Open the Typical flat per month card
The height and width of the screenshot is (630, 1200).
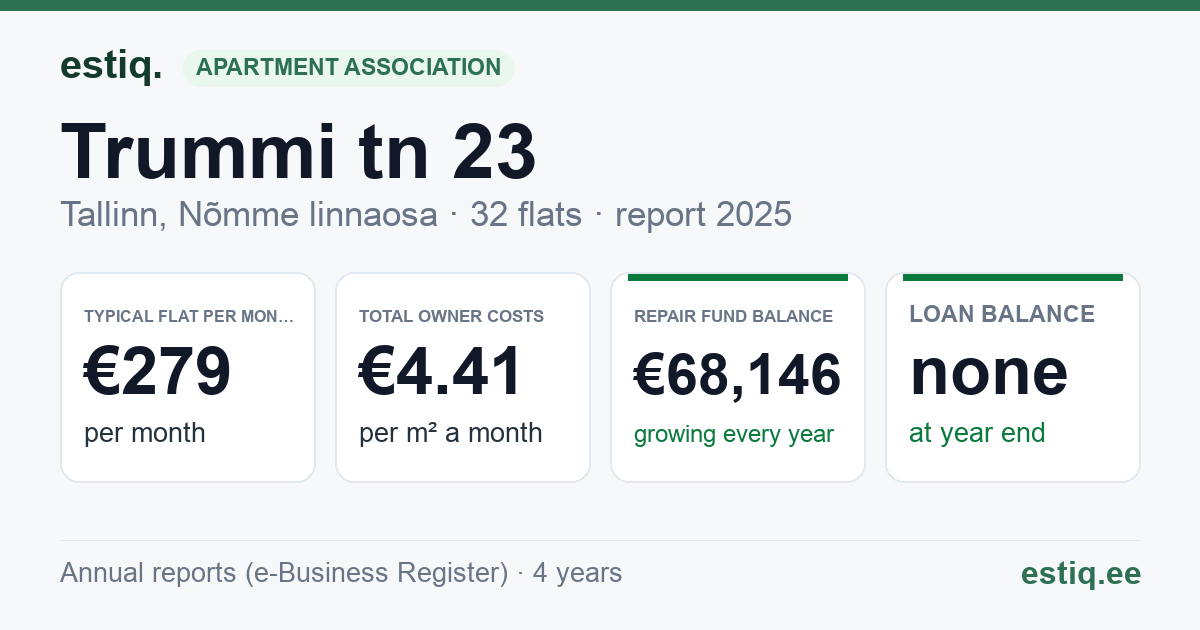pyautogui.click(x=188, y=377)
